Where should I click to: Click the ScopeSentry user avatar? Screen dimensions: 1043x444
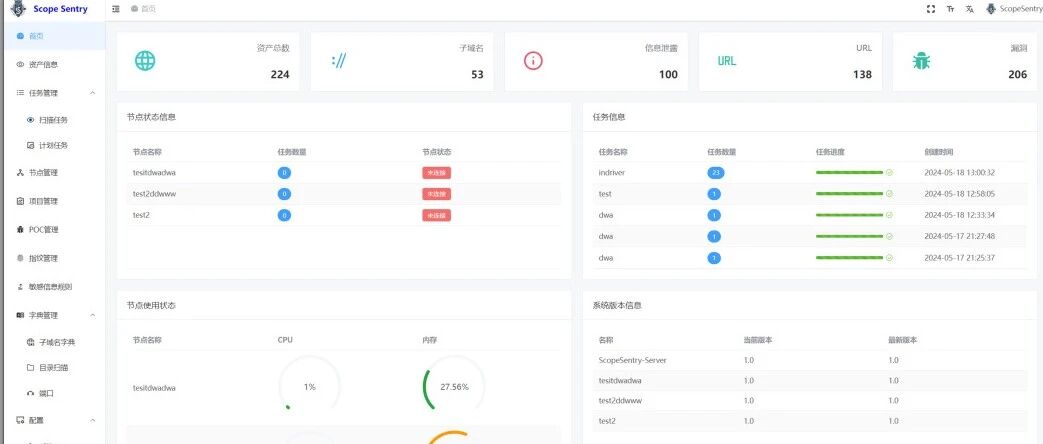(x=991, y=9)
